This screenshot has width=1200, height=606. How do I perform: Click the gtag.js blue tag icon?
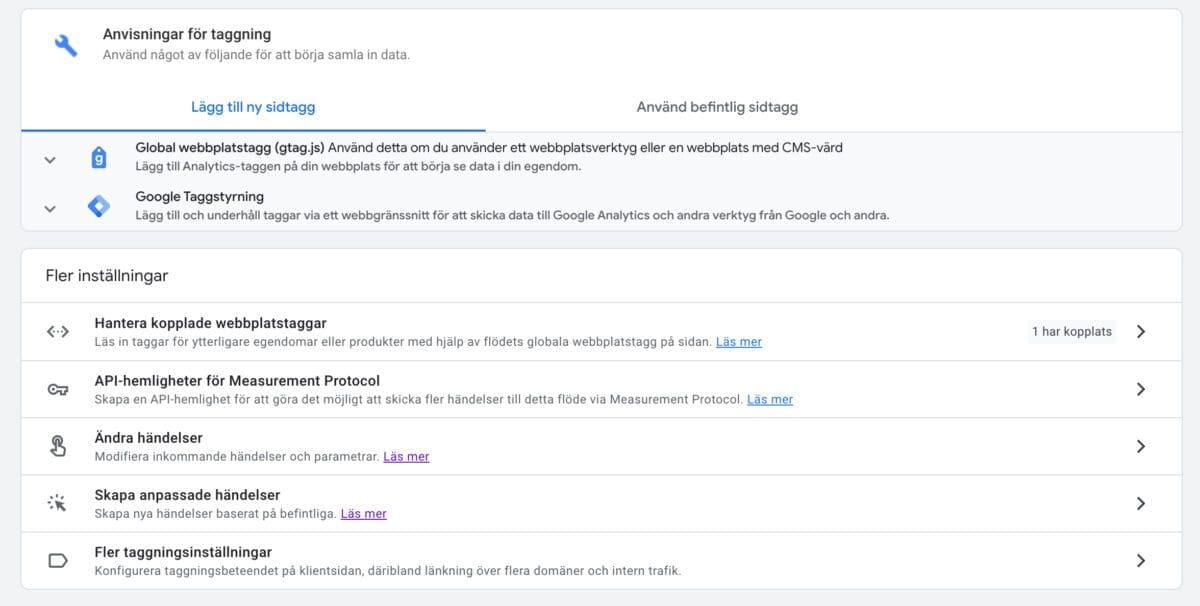(x=99, y=158)
